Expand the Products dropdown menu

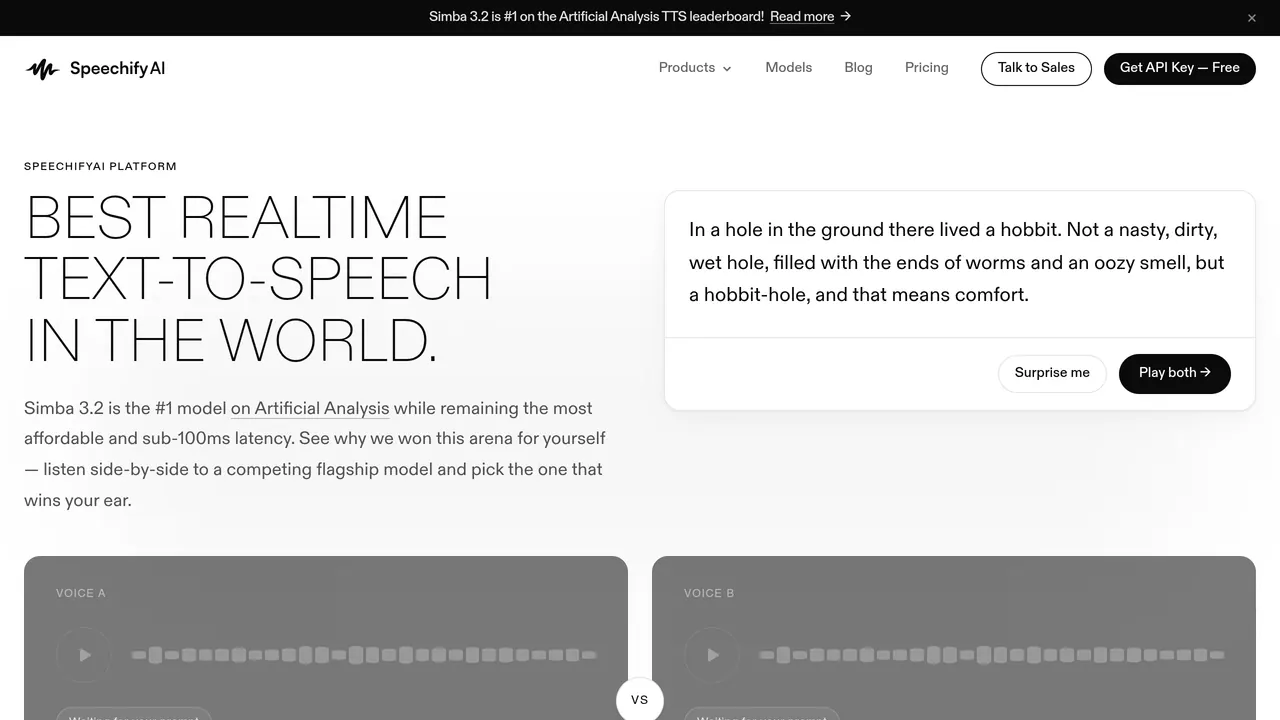tap(695, 68)
